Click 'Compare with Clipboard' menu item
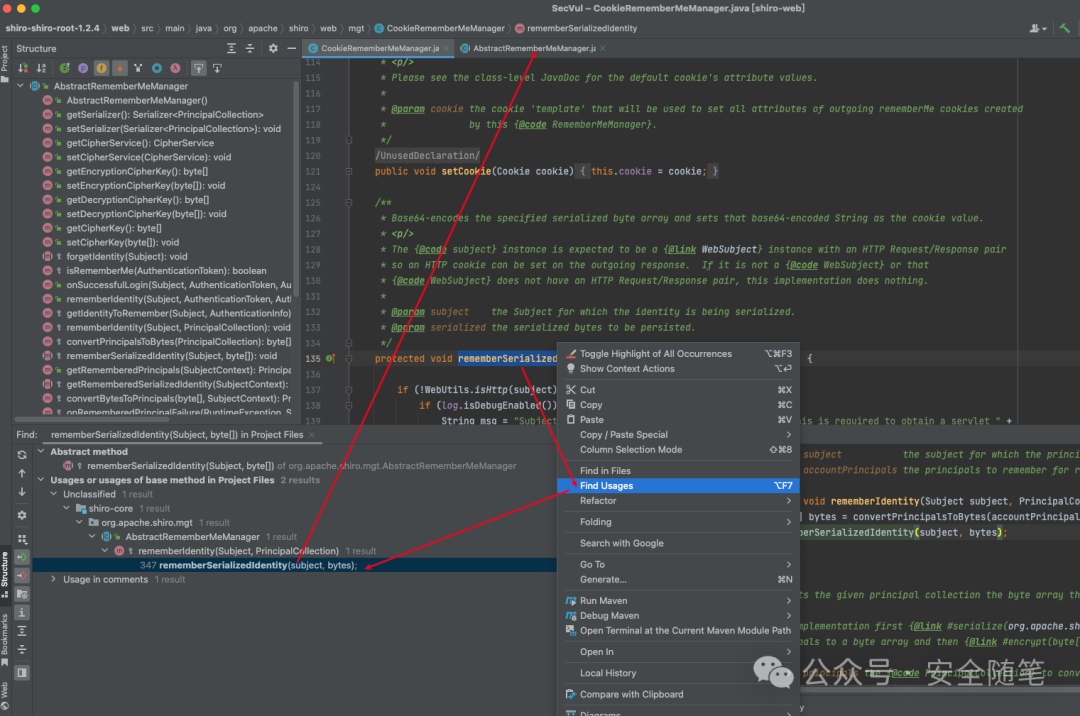 (678, 695)
